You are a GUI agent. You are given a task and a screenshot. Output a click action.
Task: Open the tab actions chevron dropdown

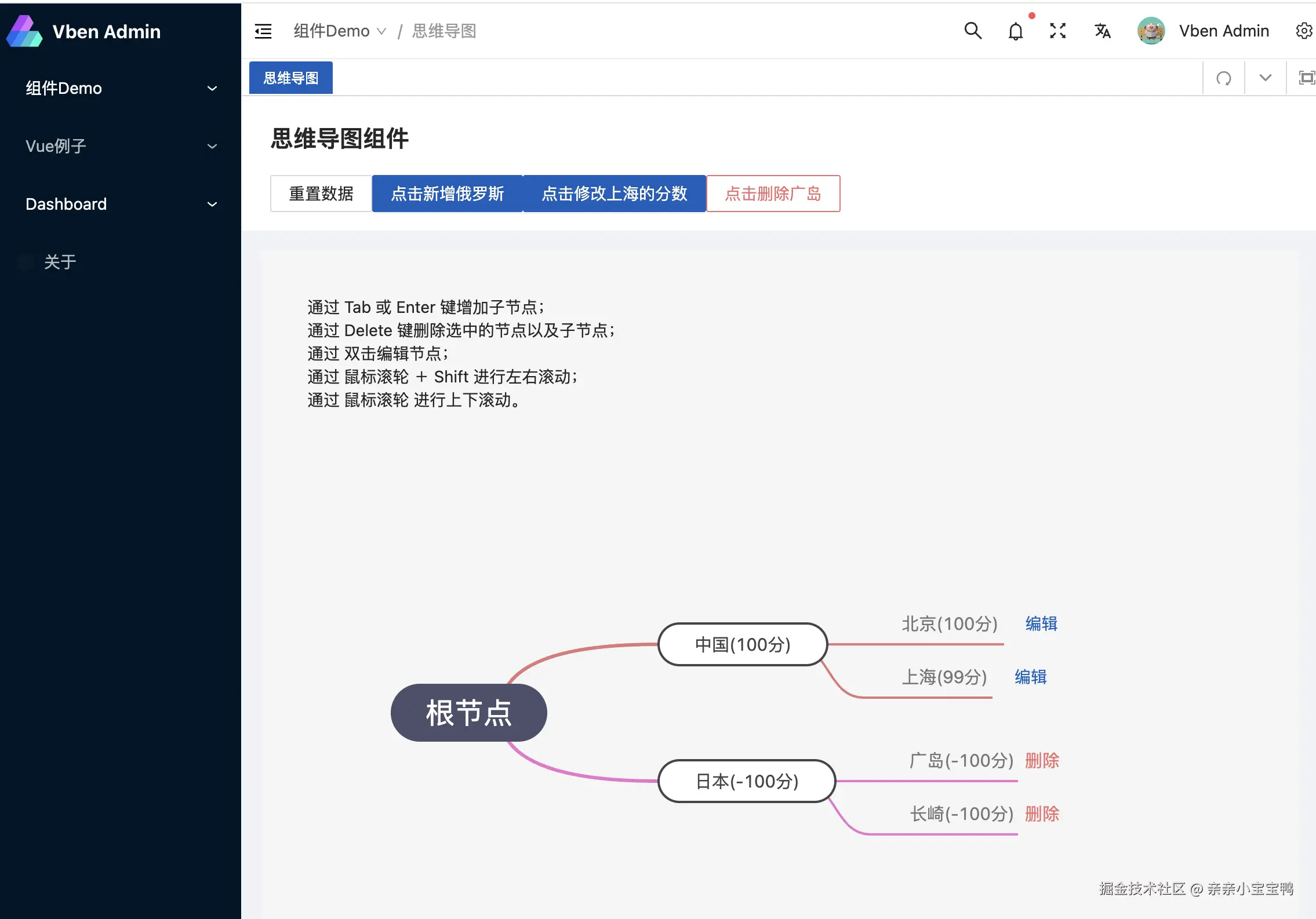point(1265,77)
